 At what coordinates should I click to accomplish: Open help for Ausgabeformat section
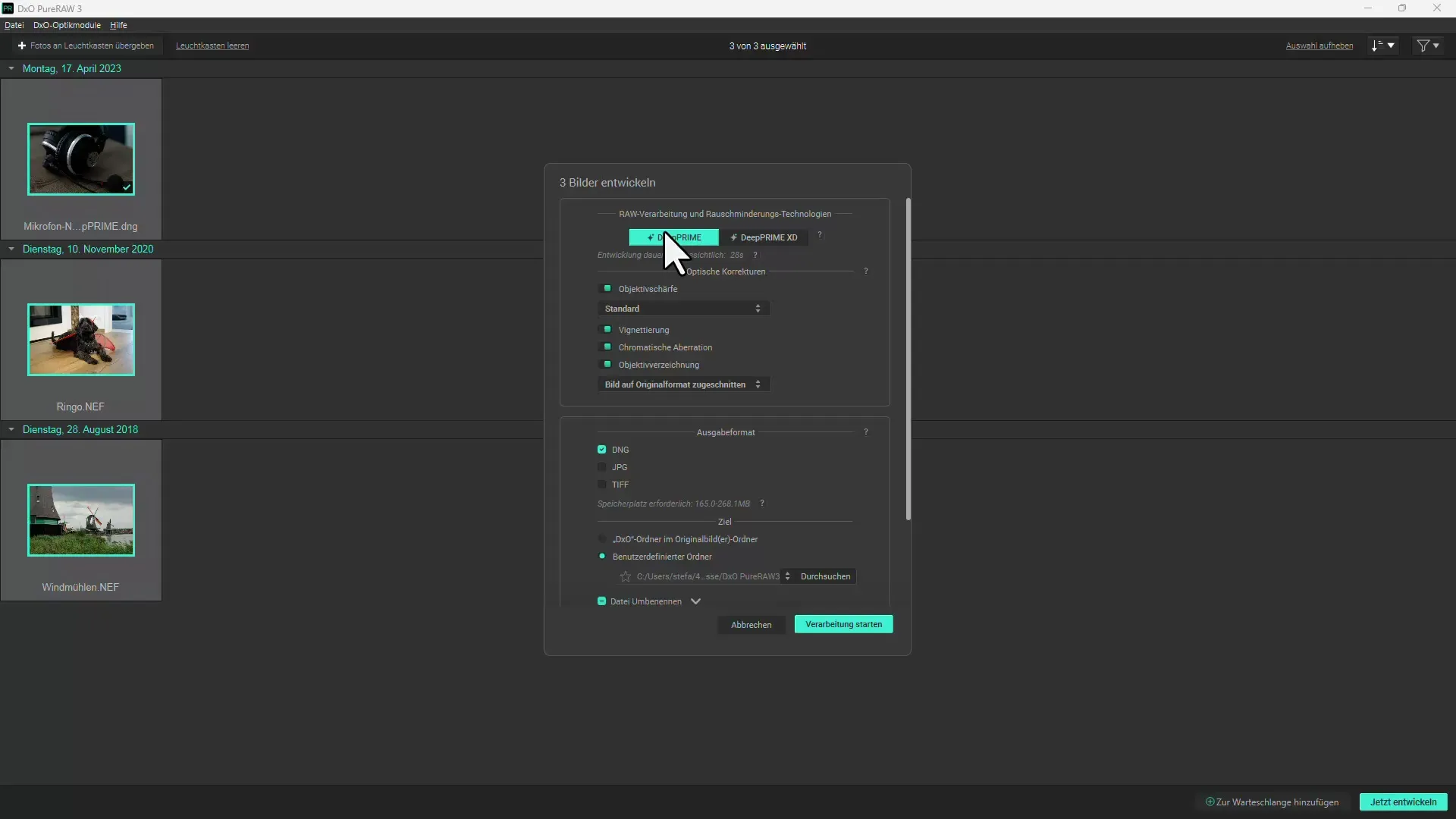(x=866, y=432)
